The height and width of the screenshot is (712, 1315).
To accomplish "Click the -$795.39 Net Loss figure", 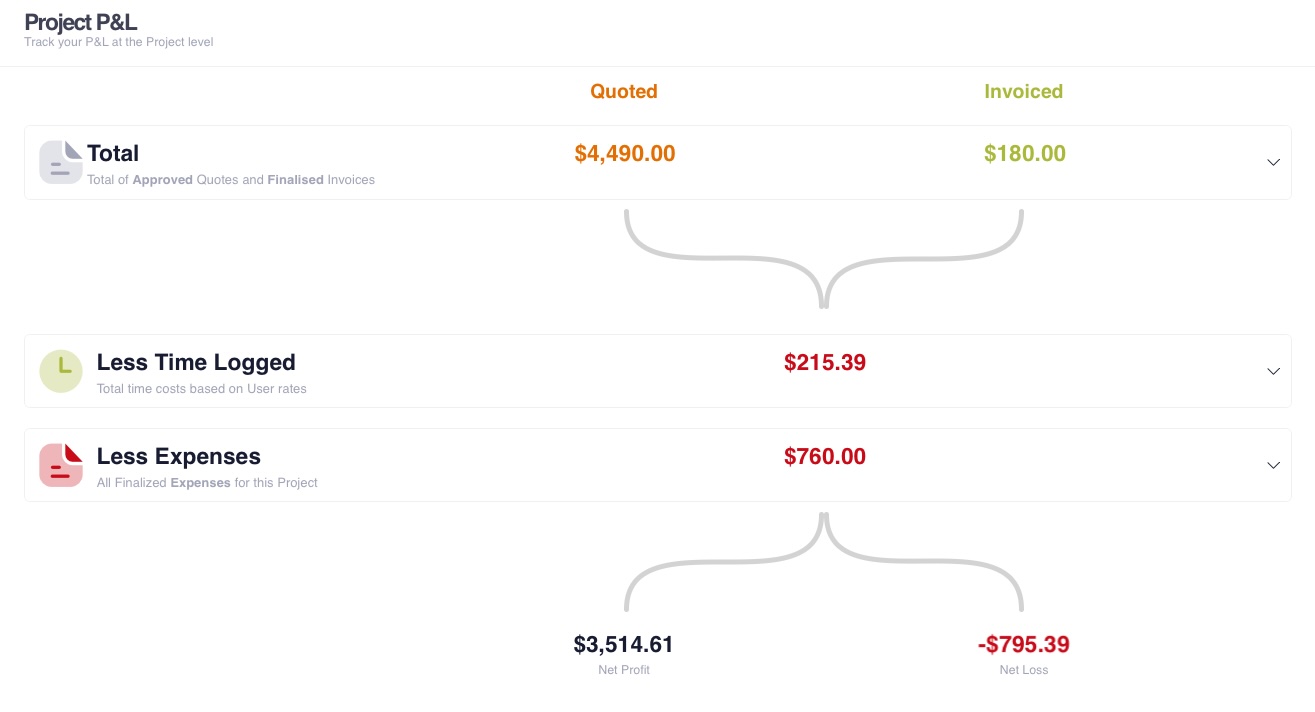I will (1024, 644).
